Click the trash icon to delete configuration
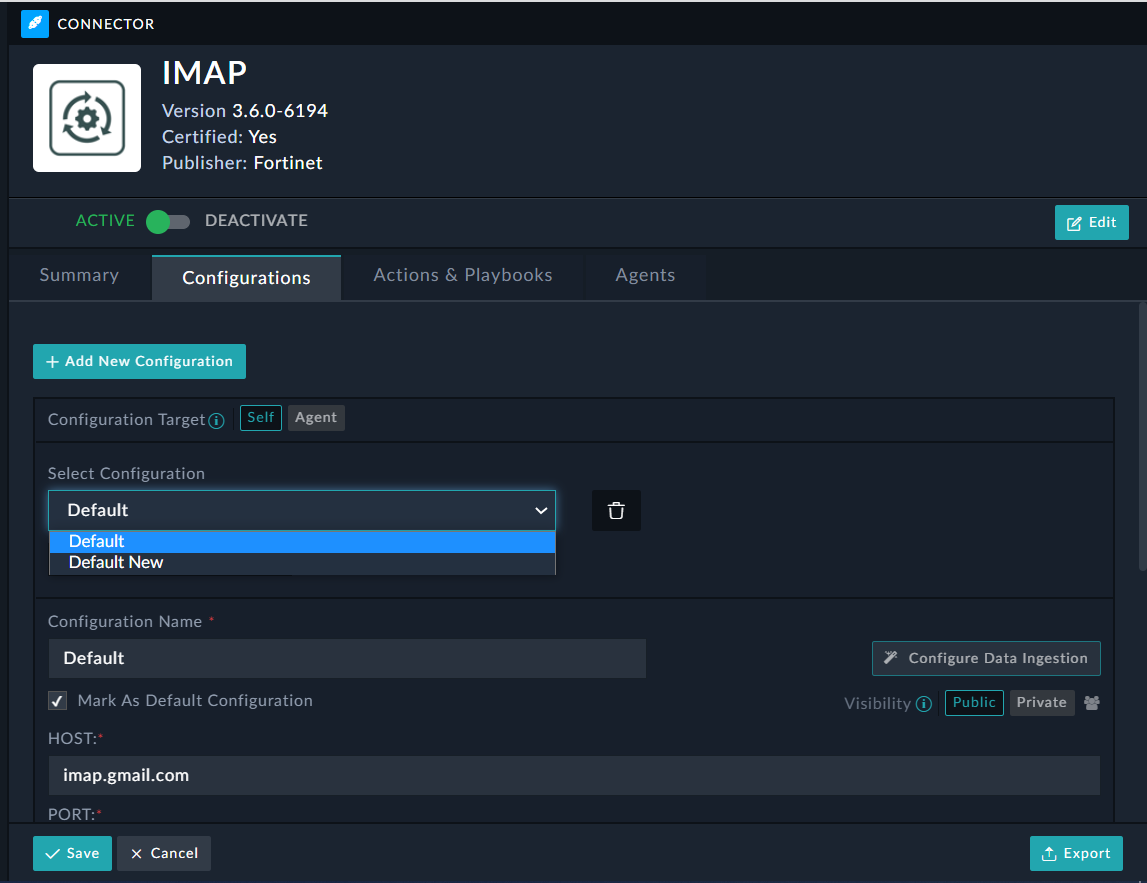The width and height of the screenshot is (1147, 883). [x=616, y=511]
